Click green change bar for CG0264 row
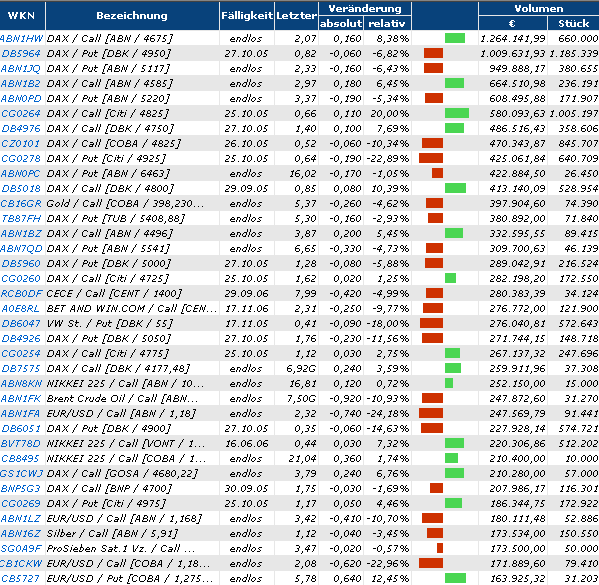Screen dimensions: 599x585 pos(457,113)
